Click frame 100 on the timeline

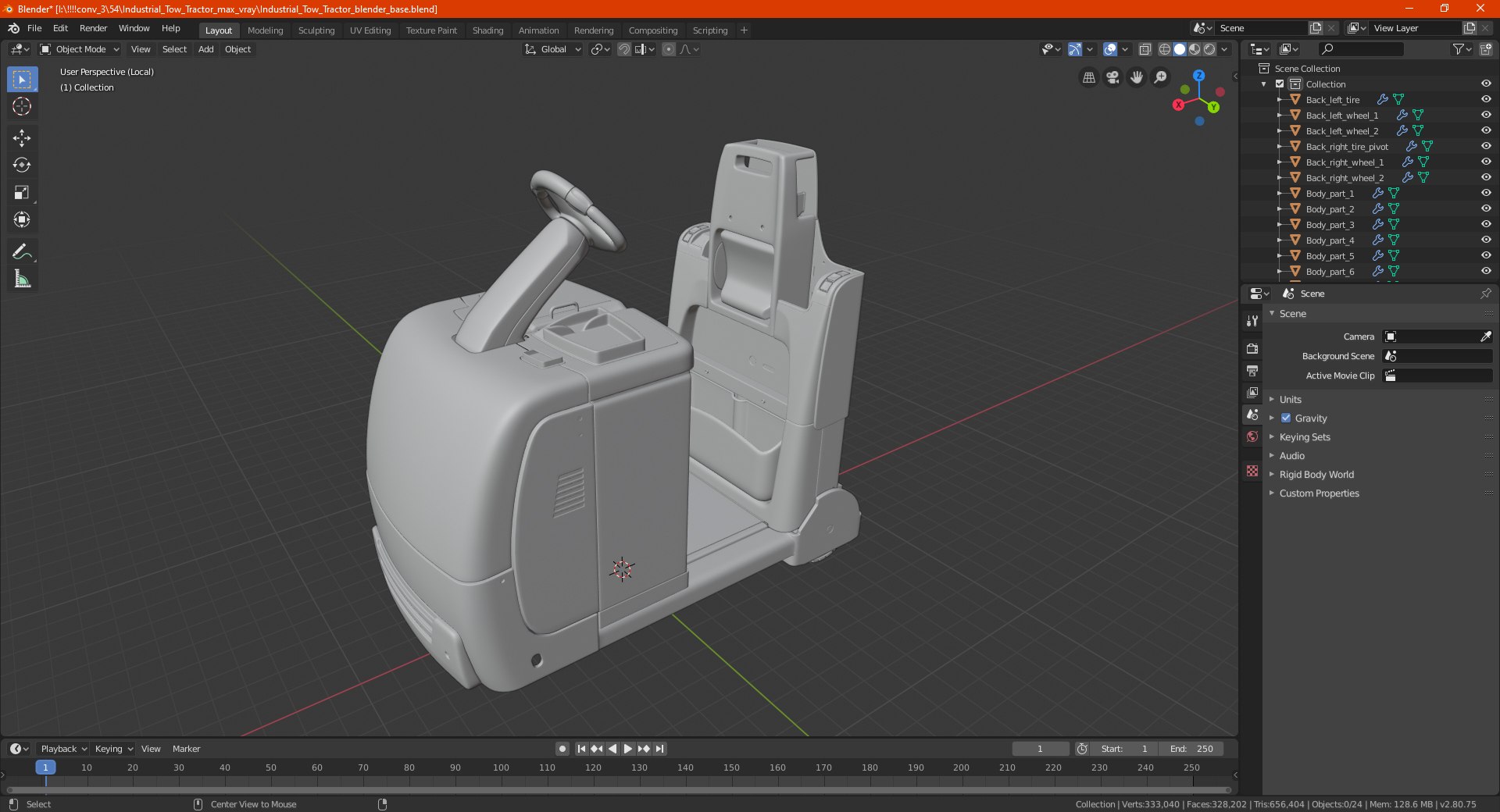pyautogui.click(x=501, y=767)
